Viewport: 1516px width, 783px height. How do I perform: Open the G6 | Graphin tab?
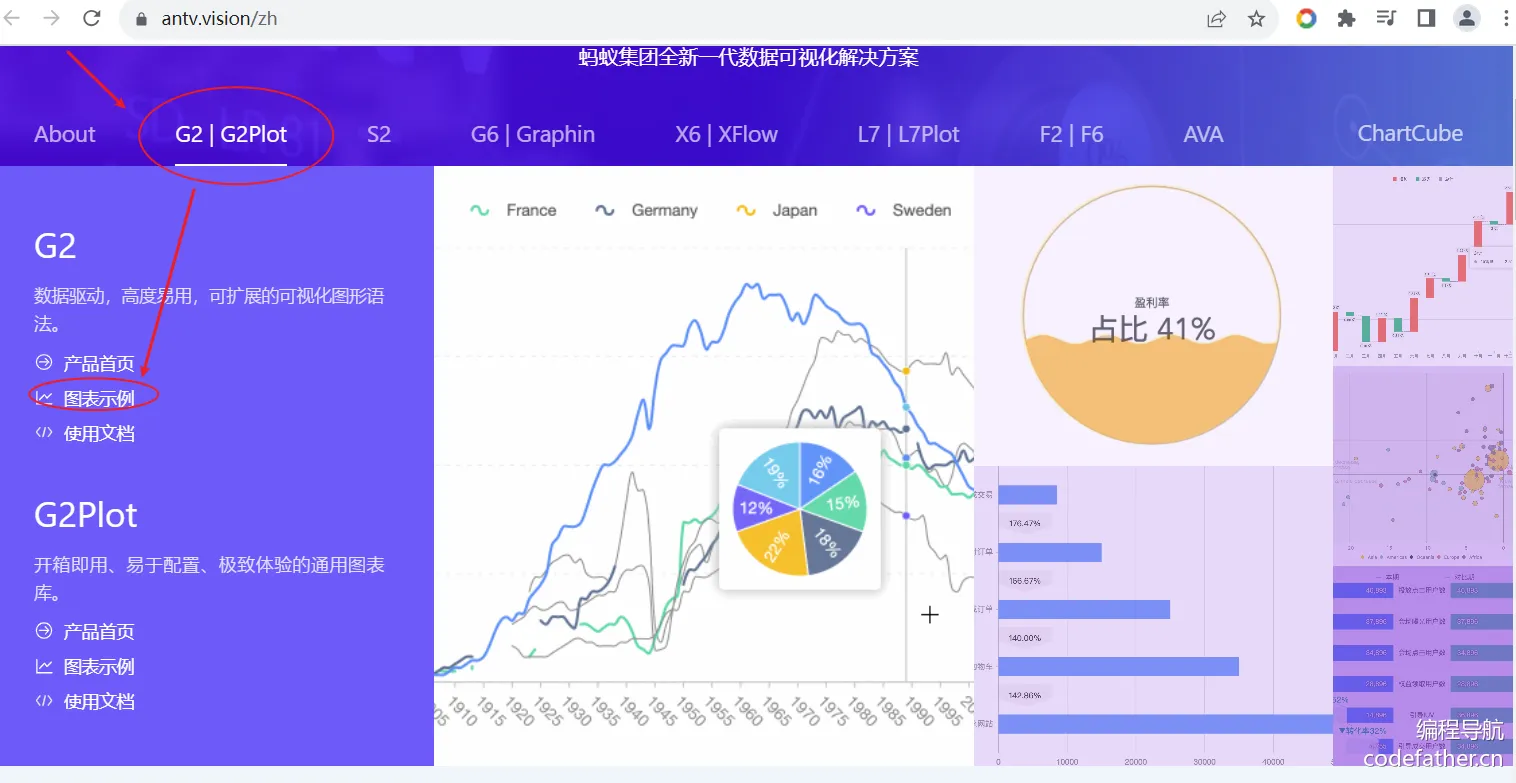pyautogui.click(x=533, y=134)
